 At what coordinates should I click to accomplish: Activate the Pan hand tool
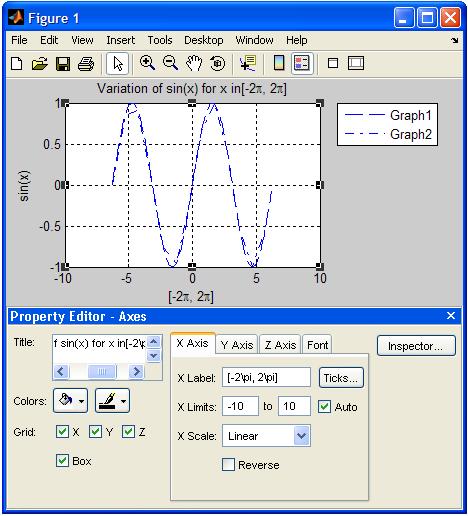point(194,63)
